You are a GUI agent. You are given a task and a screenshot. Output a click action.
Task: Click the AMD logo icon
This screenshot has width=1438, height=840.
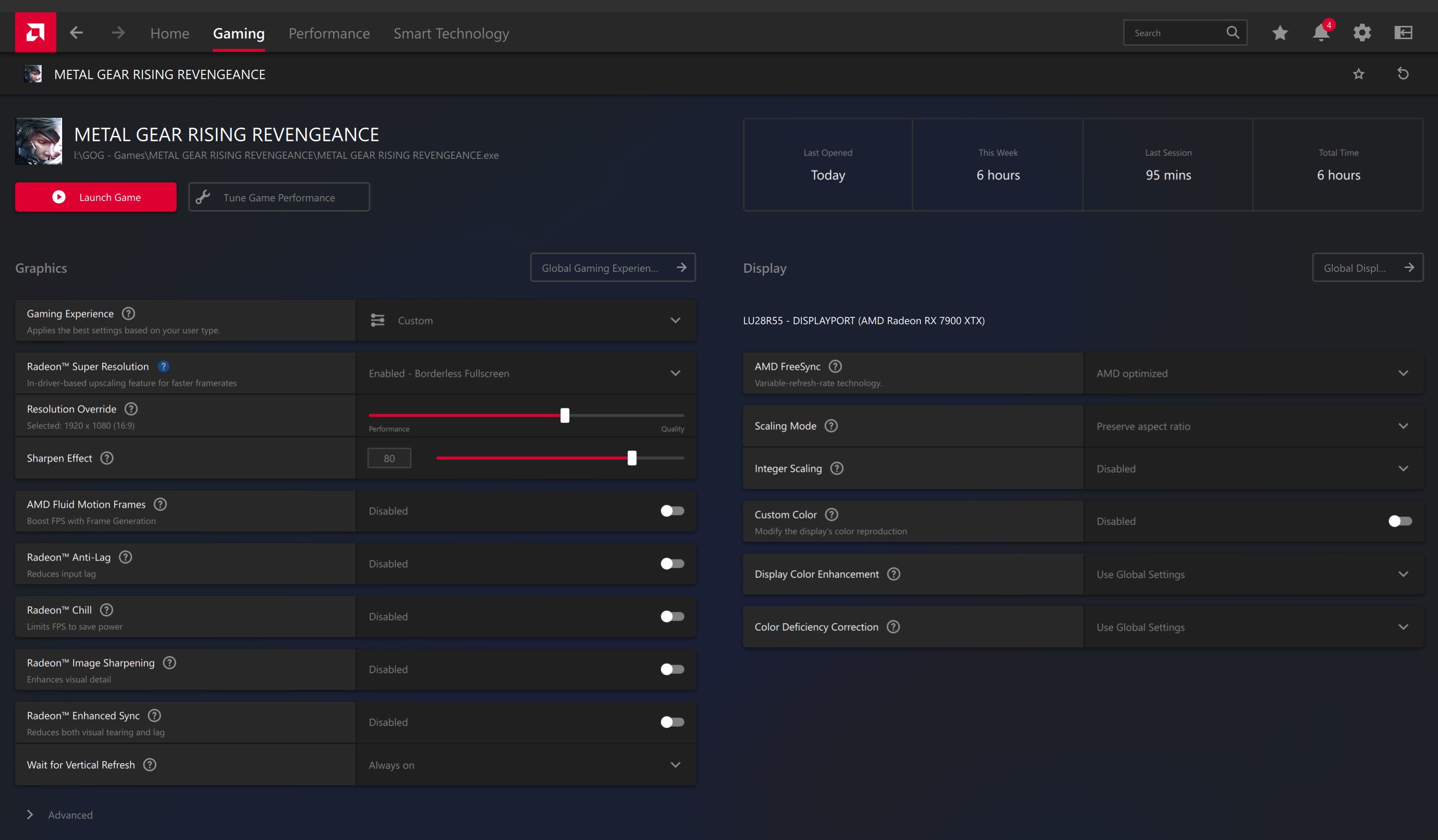coord(35,32)
